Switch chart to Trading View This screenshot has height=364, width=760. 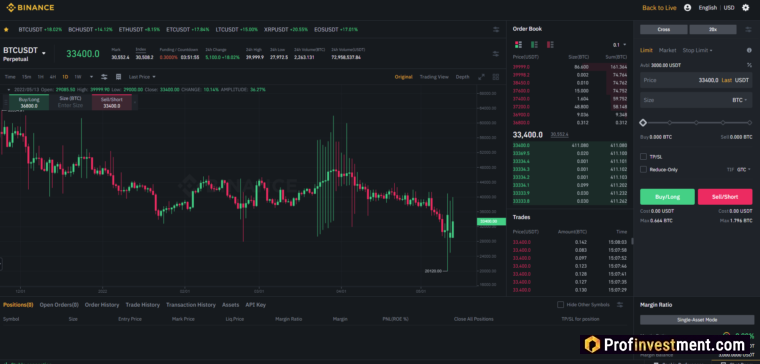[x=434, y=77]
